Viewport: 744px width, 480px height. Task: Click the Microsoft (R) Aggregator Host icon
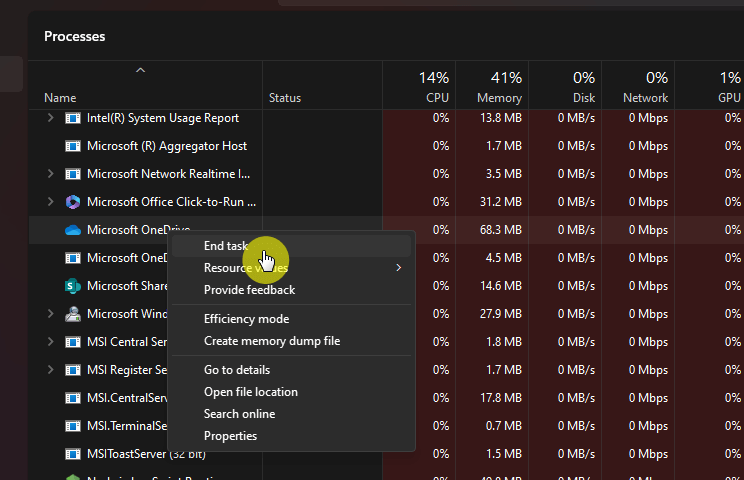(x=73, y=146)
